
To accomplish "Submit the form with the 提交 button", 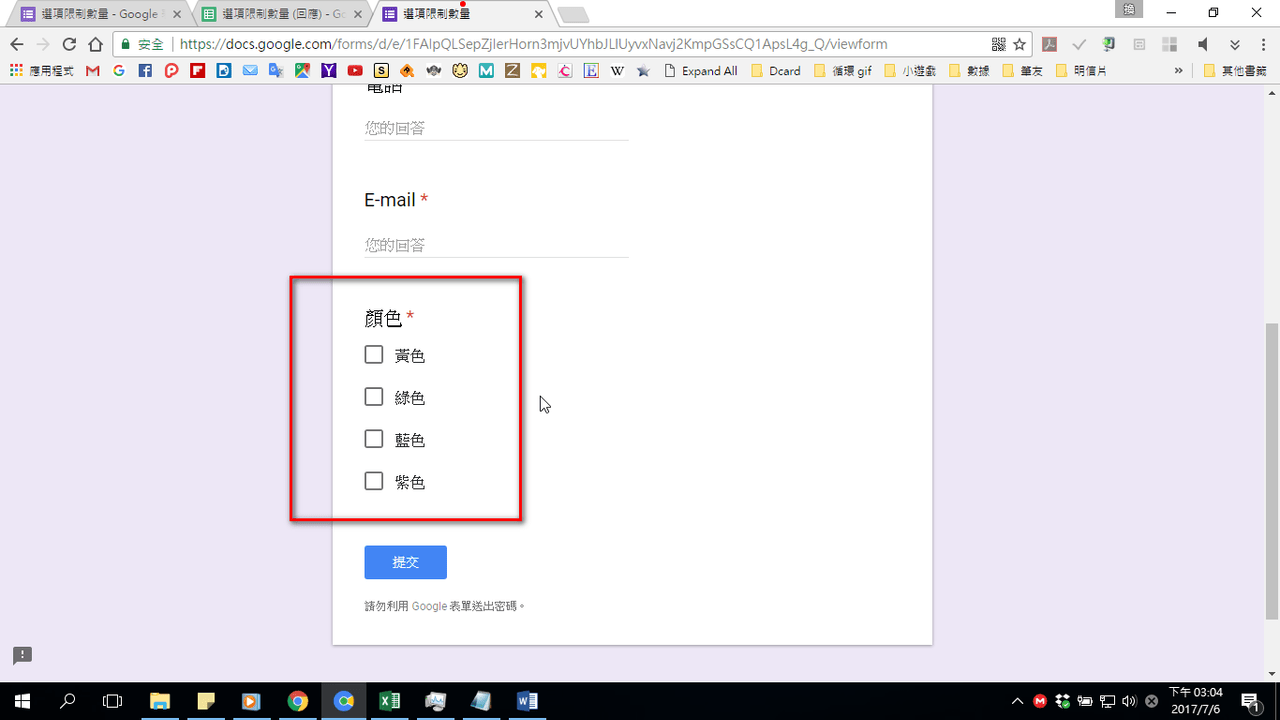I will pos(405,562).
